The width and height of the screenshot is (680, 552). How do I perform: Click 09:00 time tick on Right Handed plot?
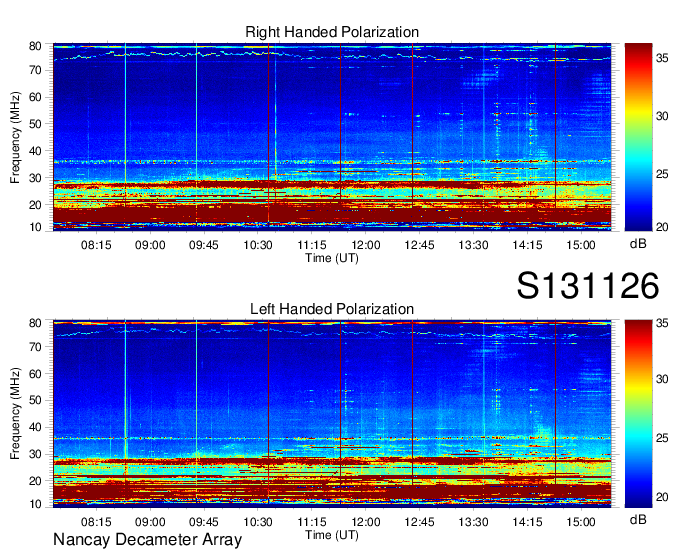150,245
